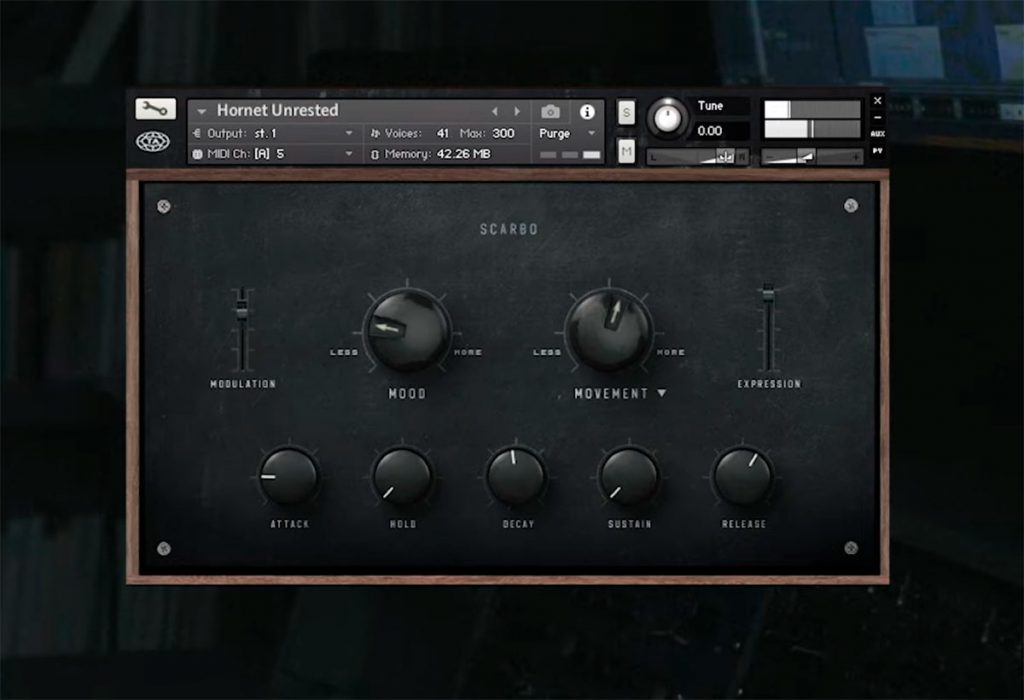This screenshot has width=1024, height=700.
Task: Mute the instrument with the M button
Action: (626, 151)
